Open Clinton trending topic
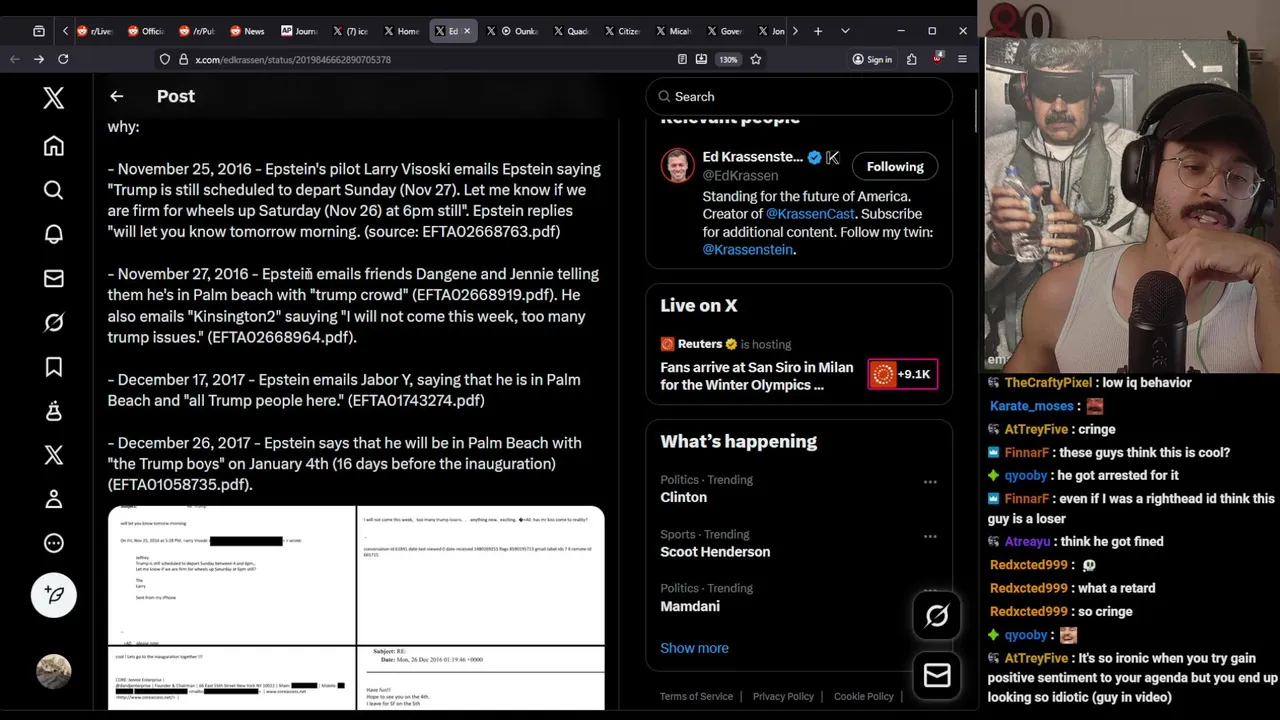 683,497
